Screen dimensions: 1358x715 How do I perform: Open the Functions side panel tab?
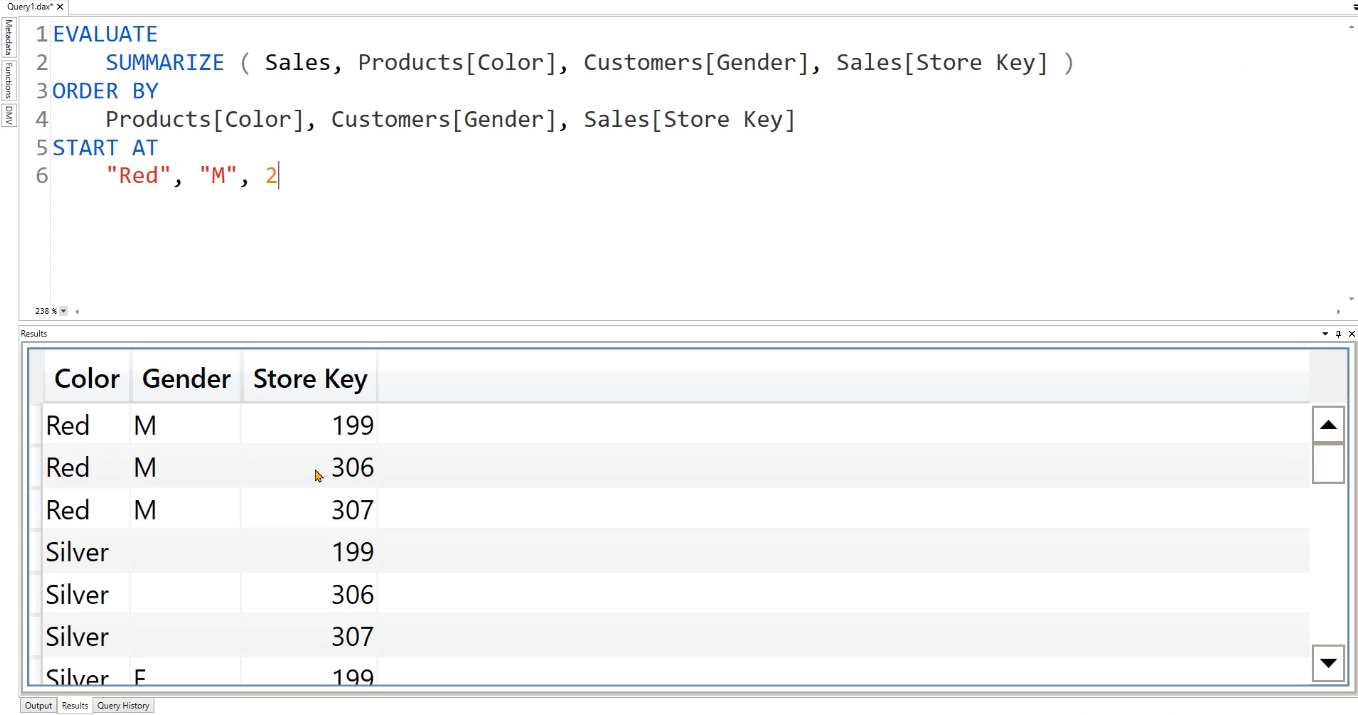click(8, 79)
